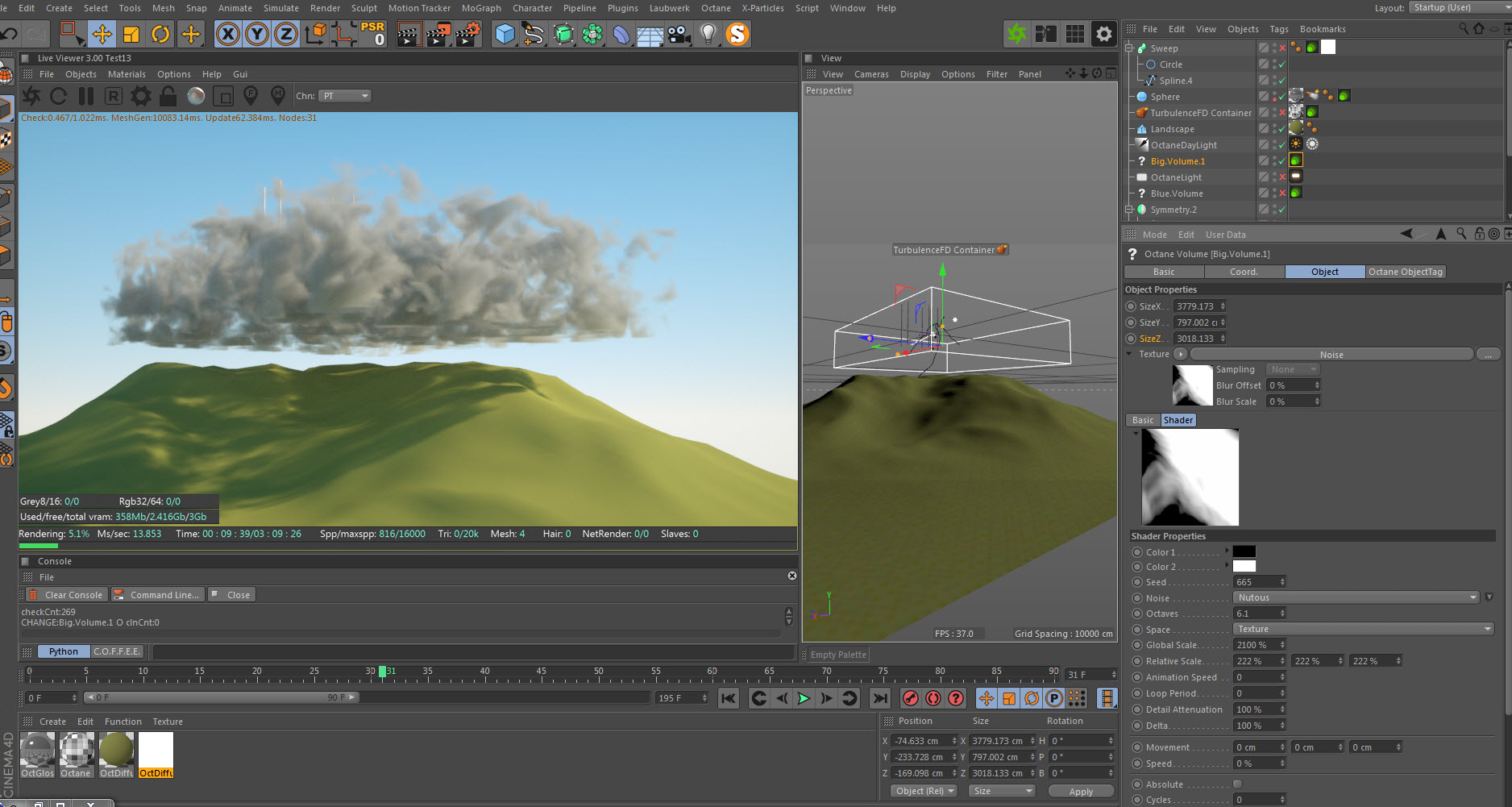
Task: Toggle the SizeY animation radio dot
Action: click(x=1131, y=322)
